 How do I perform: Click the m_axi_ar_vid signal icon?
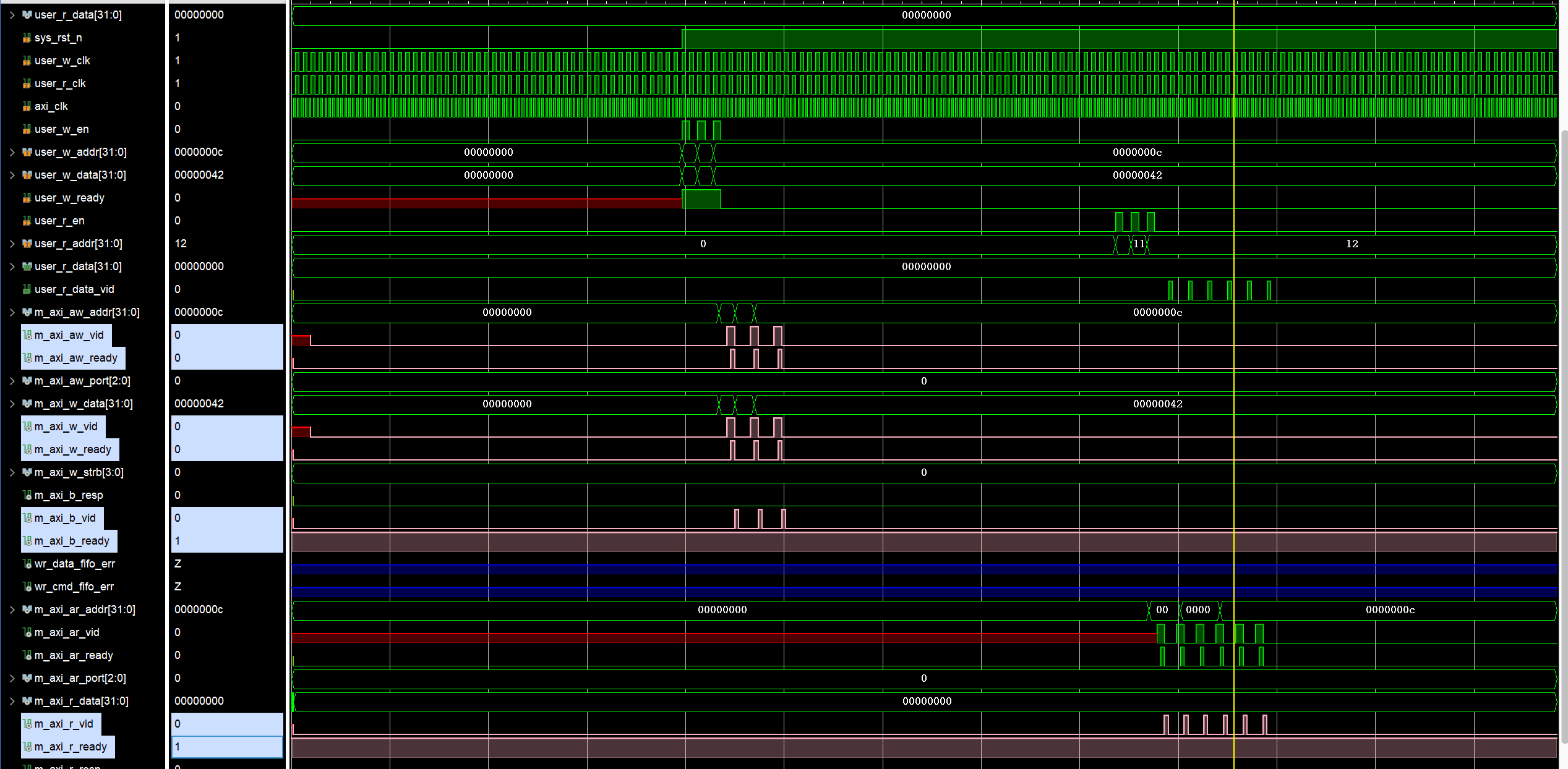[x=27, y=632]
